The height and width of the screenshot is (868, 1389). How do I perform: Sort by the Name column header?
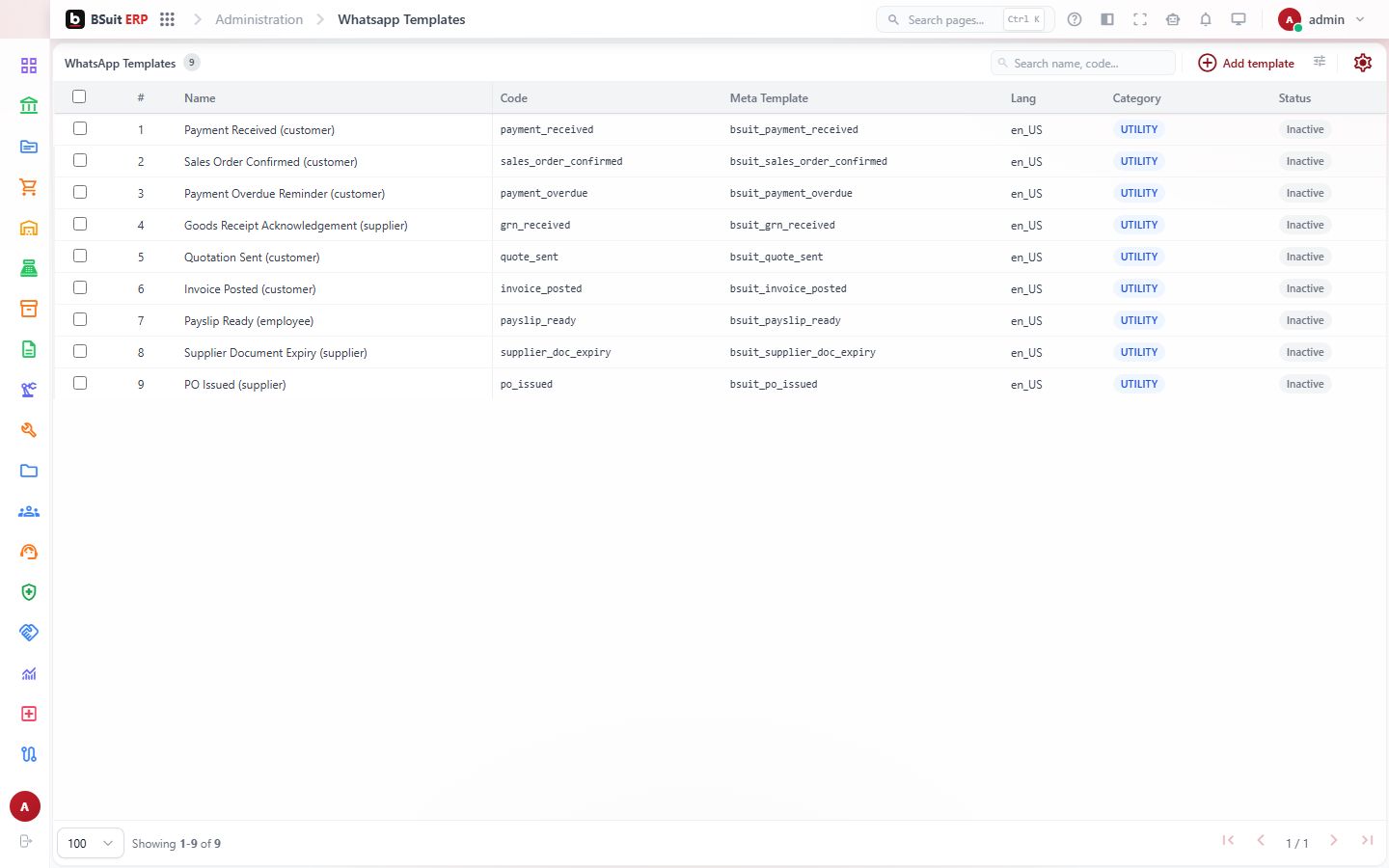tap(200, 98)
